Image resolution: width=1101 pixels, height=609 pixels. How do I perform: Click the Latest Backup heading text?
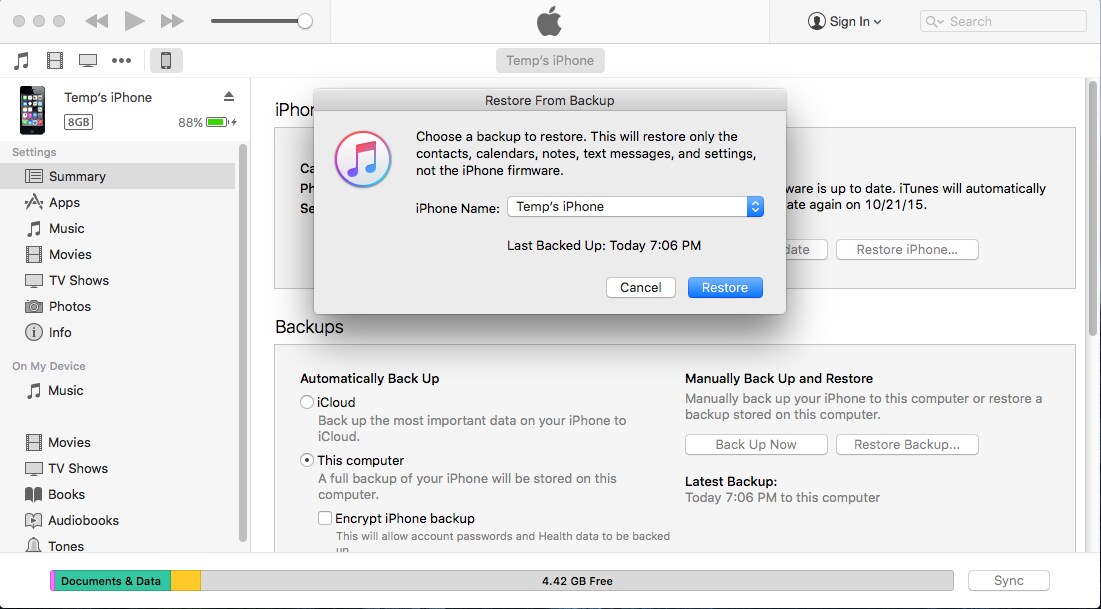coord(731,482)
